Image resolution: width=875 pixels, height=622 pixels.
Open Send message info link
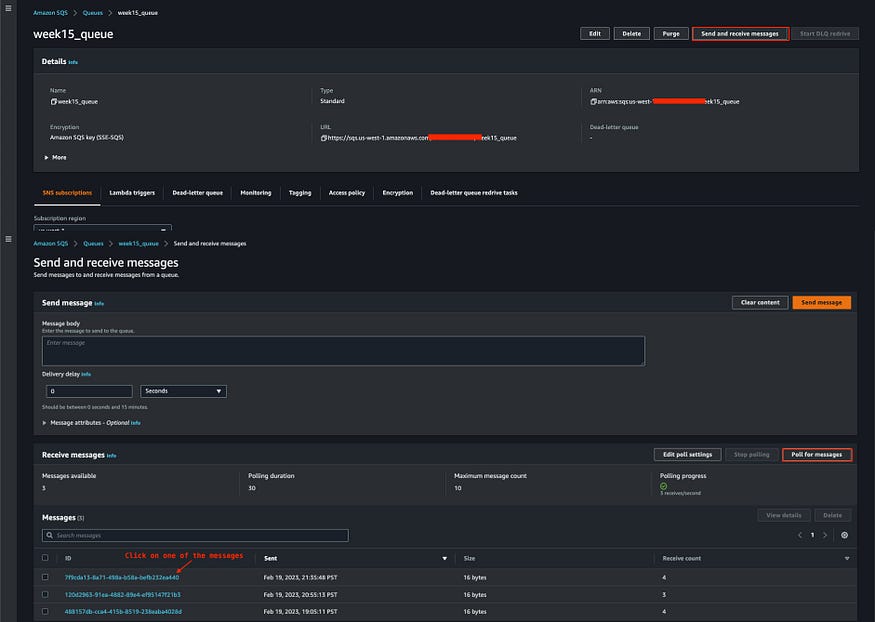click(99, 303)
